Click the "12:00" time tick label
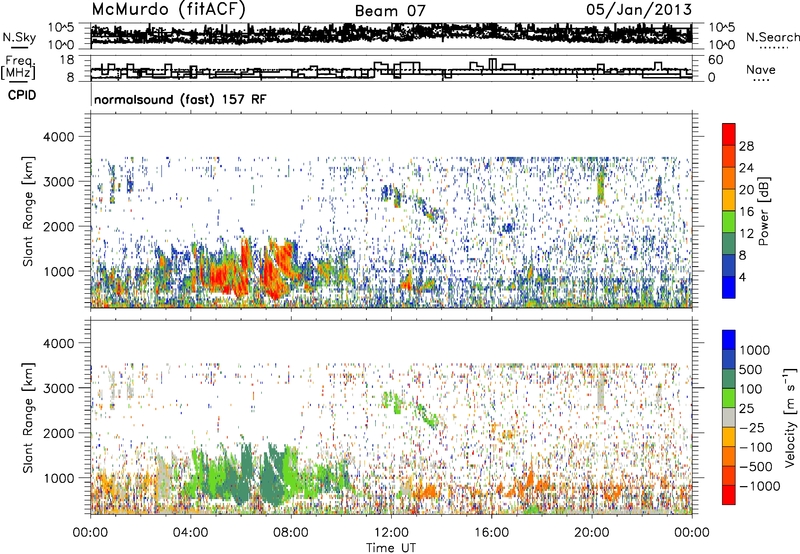The height and width of the screenshot is (554, 800). pyautogui.click(x=391, y=533)
